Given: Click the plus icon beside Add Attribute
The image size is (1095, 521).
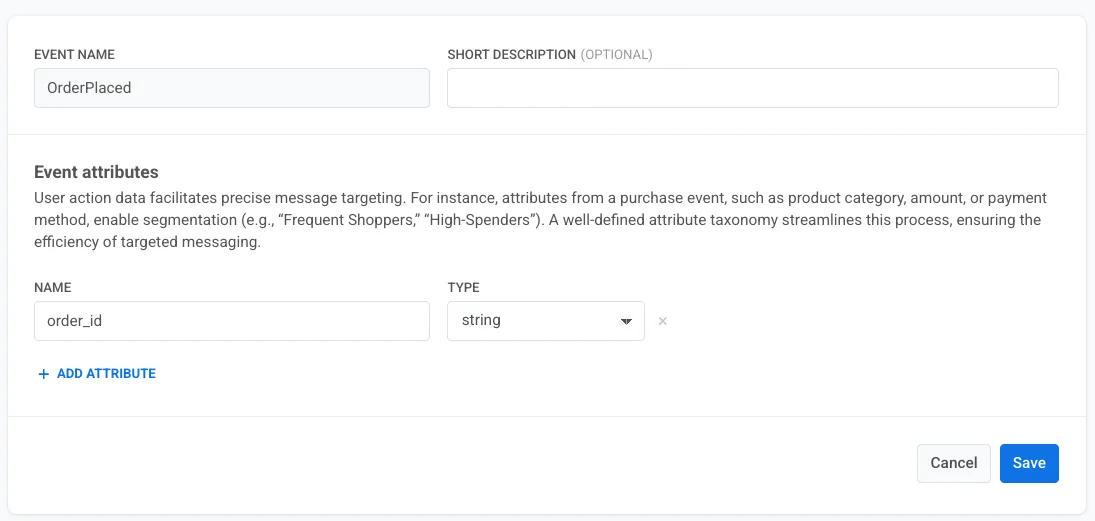Looking at the screenshot, I should pos(43,374).
